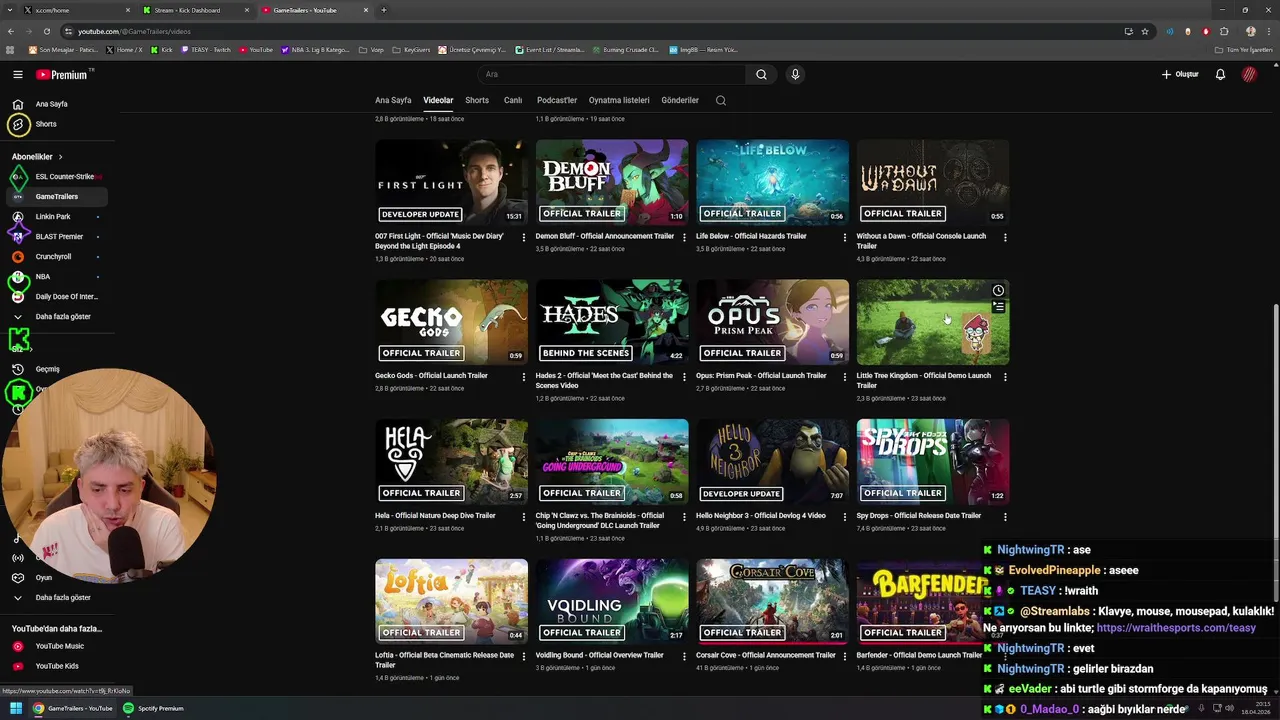This screenshot has height=720, width=1280.
Task: Add Little Tree Kingdom to Watch Later
Action: 998,291
